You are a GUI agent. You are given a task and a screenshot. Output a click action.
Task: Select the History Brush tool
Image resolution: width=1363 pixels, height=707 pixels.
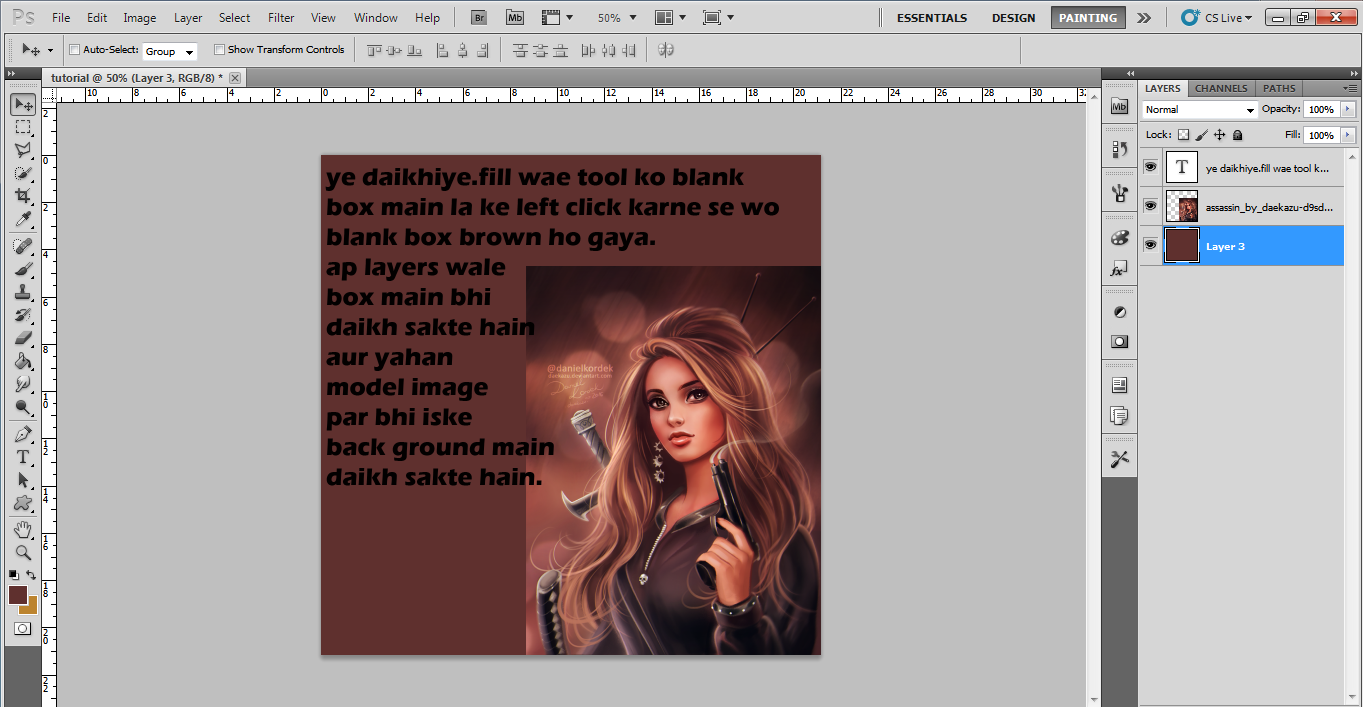[x=22, y=315]
